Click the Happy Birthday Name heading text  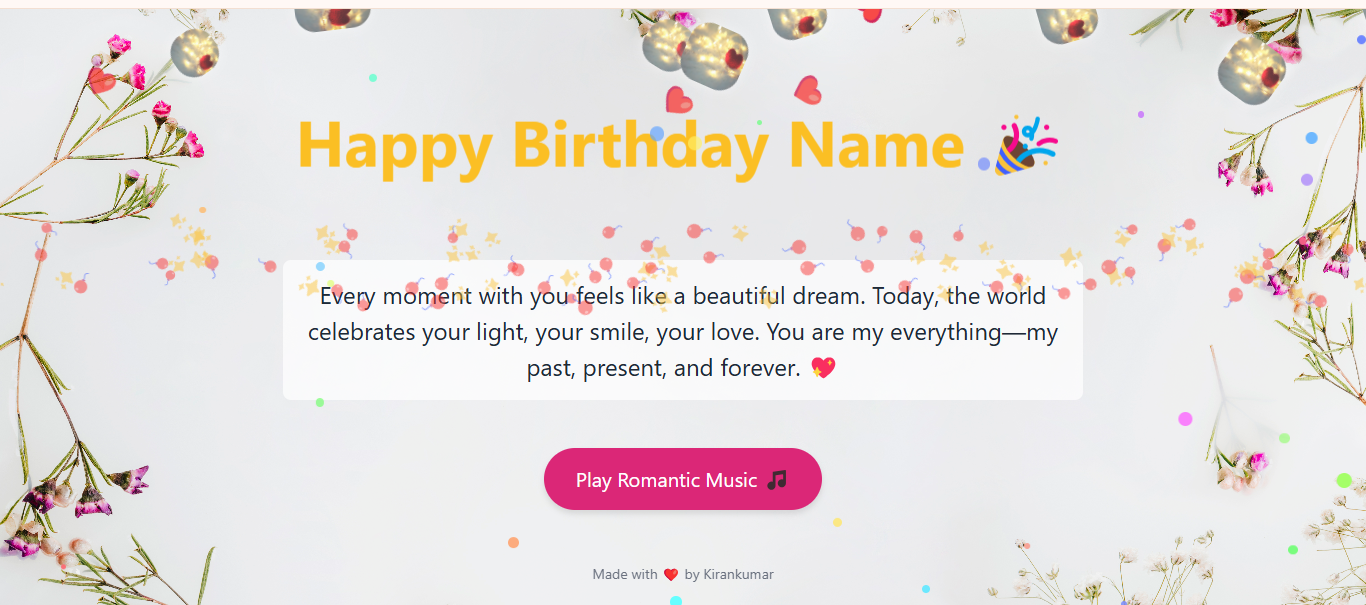point(630,146)
